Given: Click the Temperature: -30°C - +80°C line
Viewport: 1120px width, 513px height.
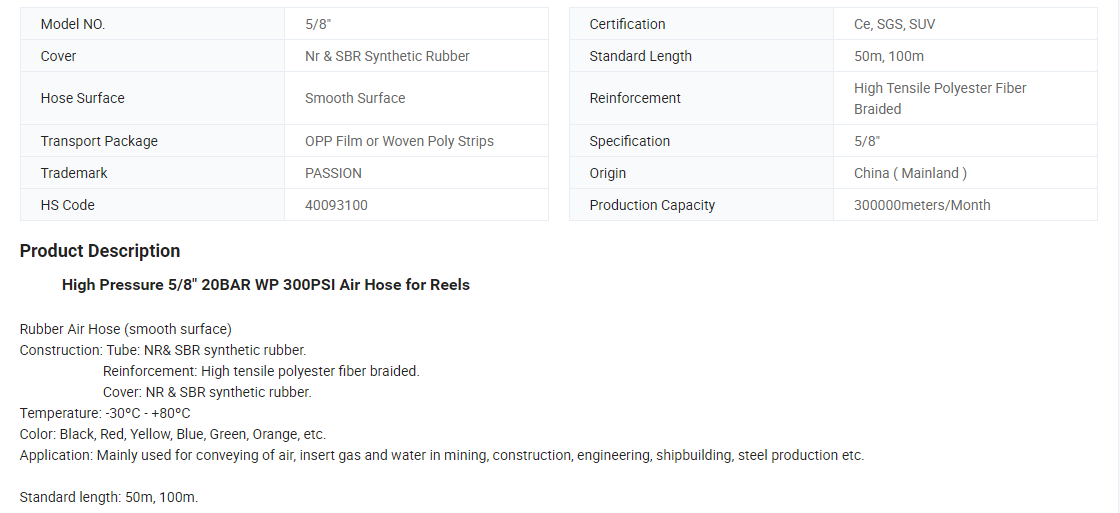Looking at the screenshot, I should [105, 413].
